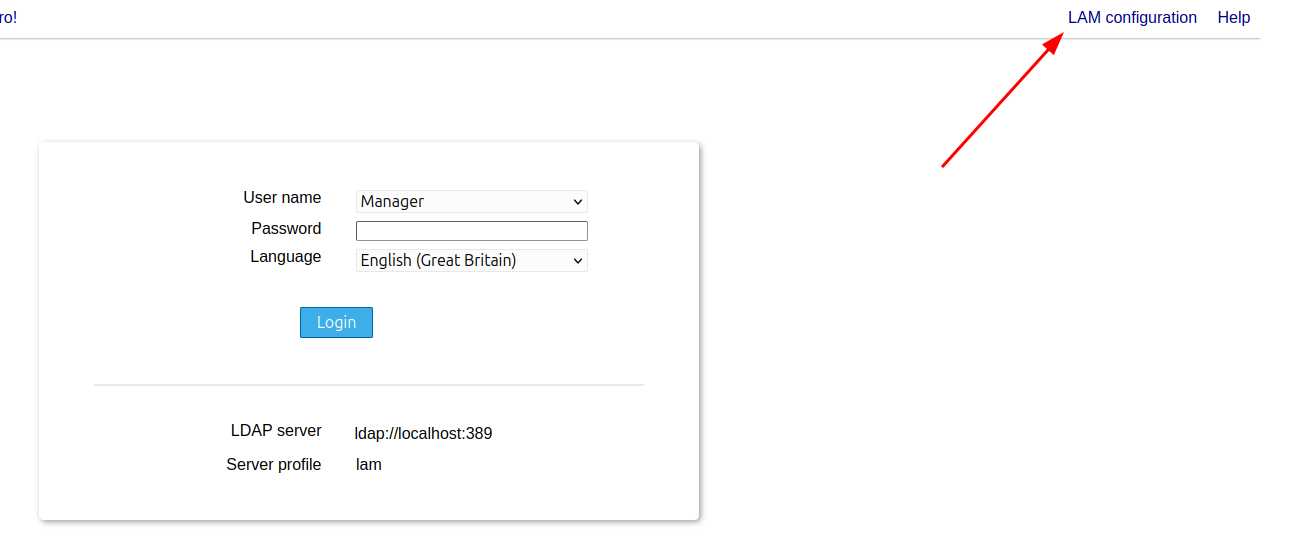Click the "LDAP server" label
1292x552 pixels.
click(276, 431)
